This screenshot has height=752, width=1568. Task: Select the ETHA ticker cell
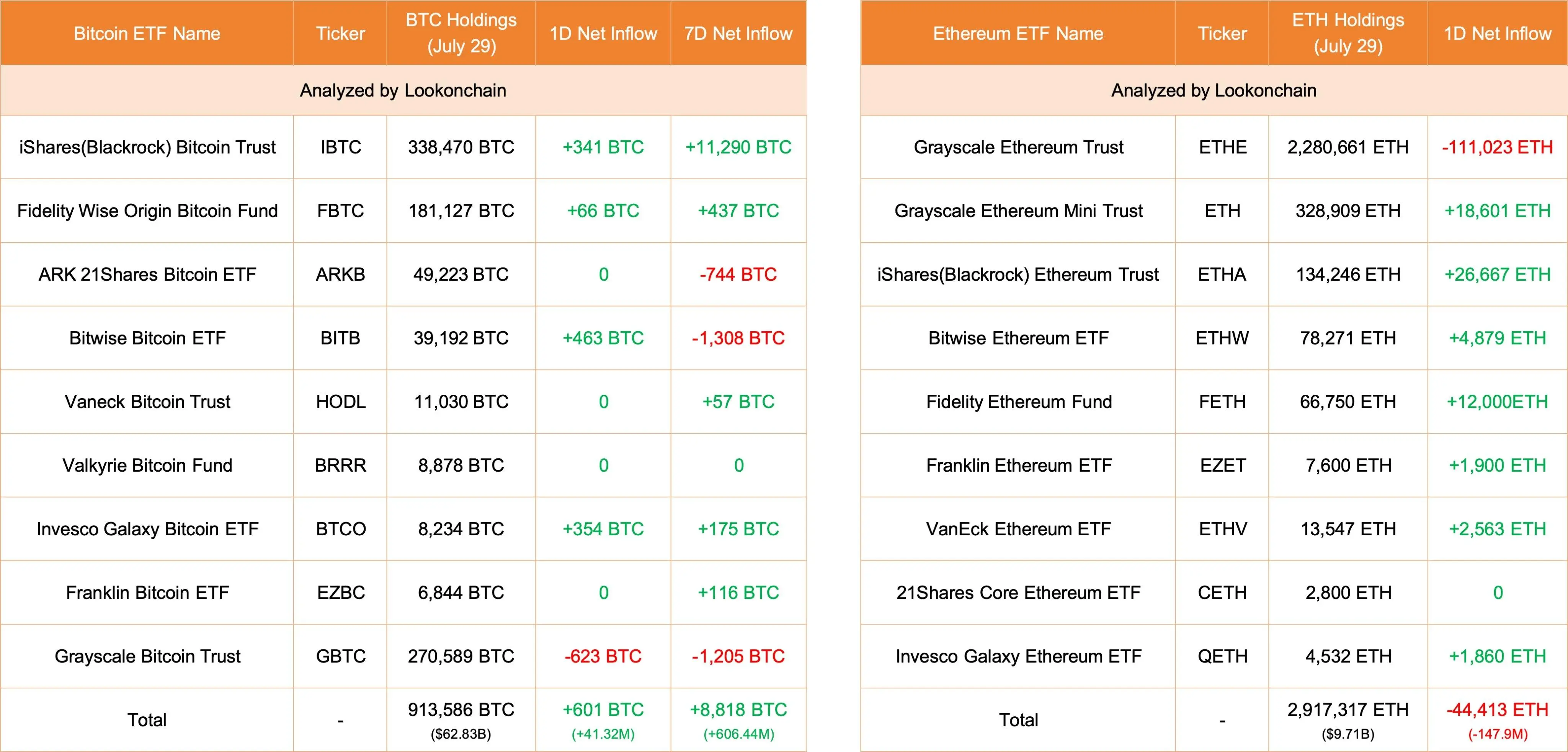tap(1222, 275)
